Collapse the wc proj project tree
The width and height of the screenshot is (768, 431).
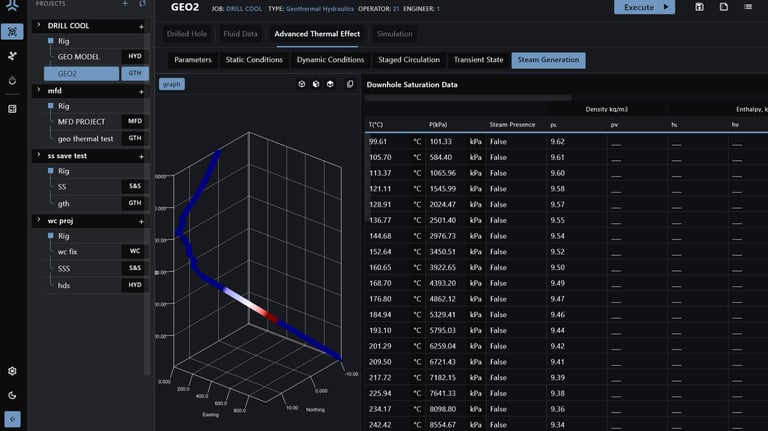point(39,220)
